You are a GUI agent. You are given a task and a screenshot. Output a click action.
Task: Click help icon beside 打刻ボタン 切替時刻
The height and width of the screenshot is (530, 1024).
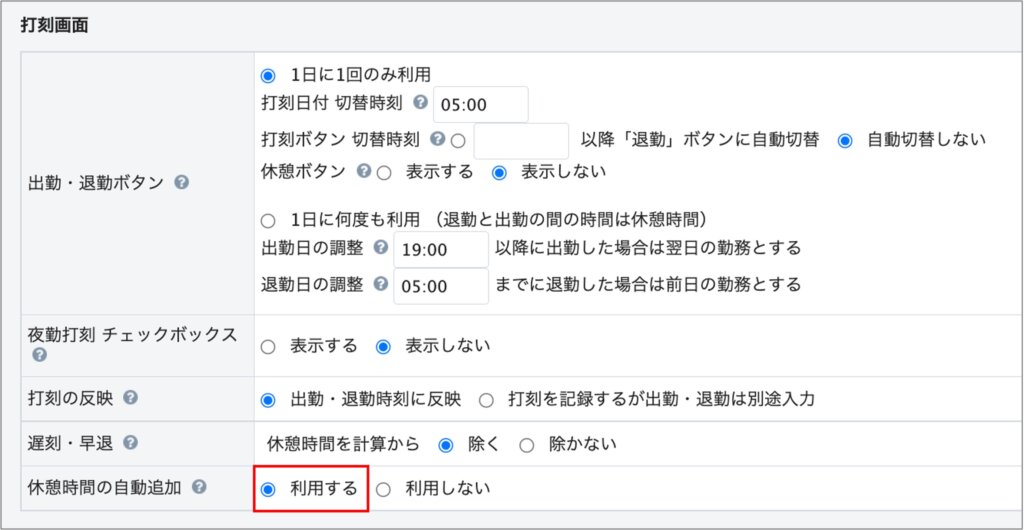tap(437, 140)
